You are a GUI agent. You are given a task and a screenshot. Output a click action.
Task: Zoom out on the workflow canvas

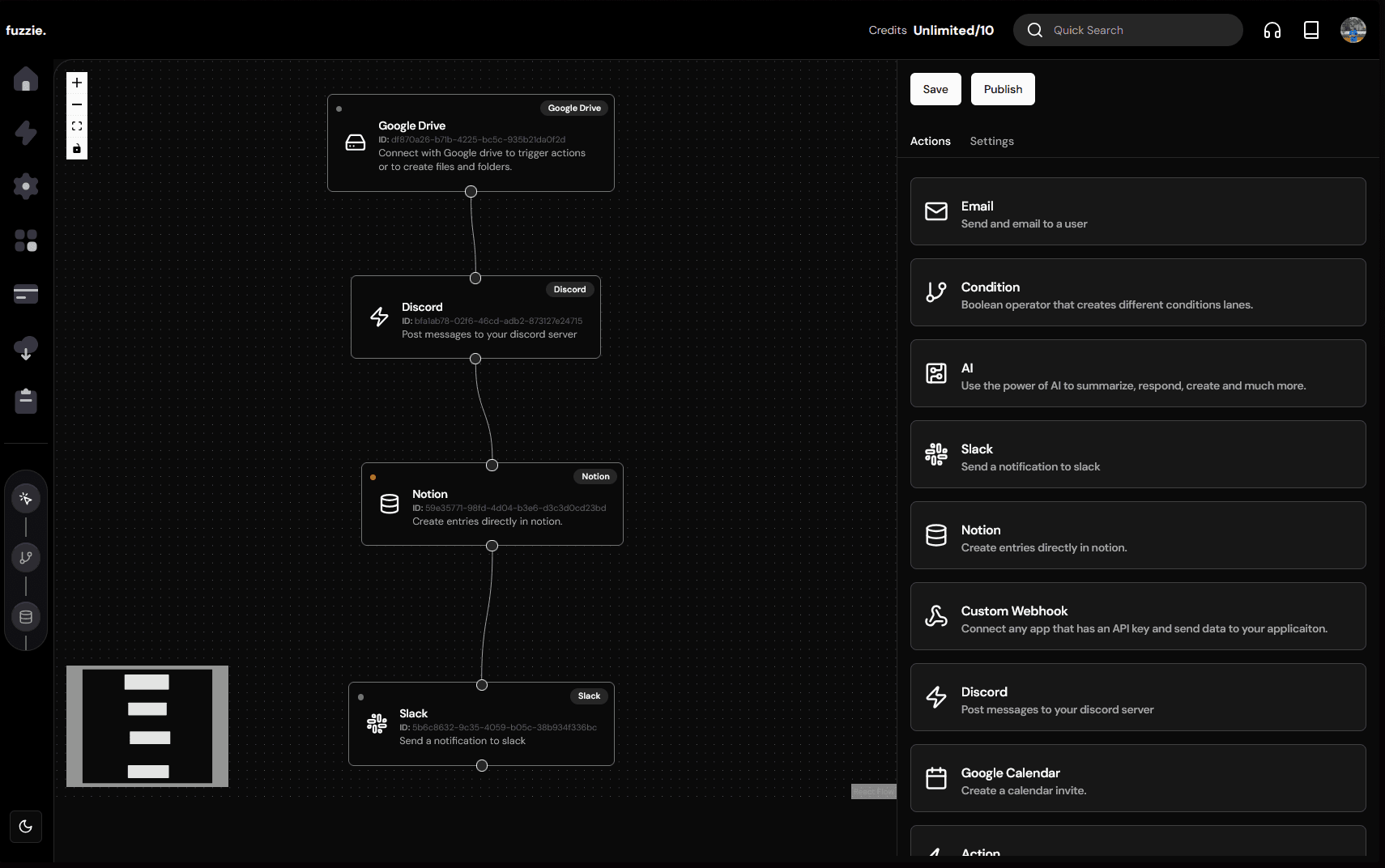tap(77, 104)
